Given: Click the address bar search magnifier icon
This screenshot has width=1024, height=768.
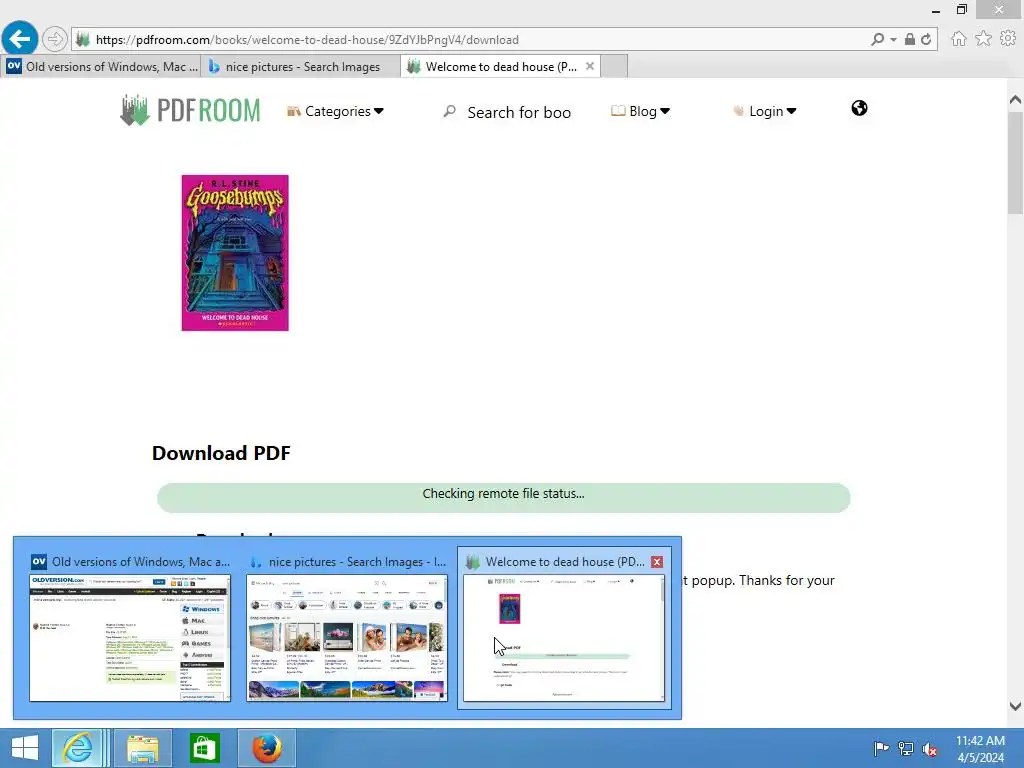Looking at the screenshot, I should (877, 39).
